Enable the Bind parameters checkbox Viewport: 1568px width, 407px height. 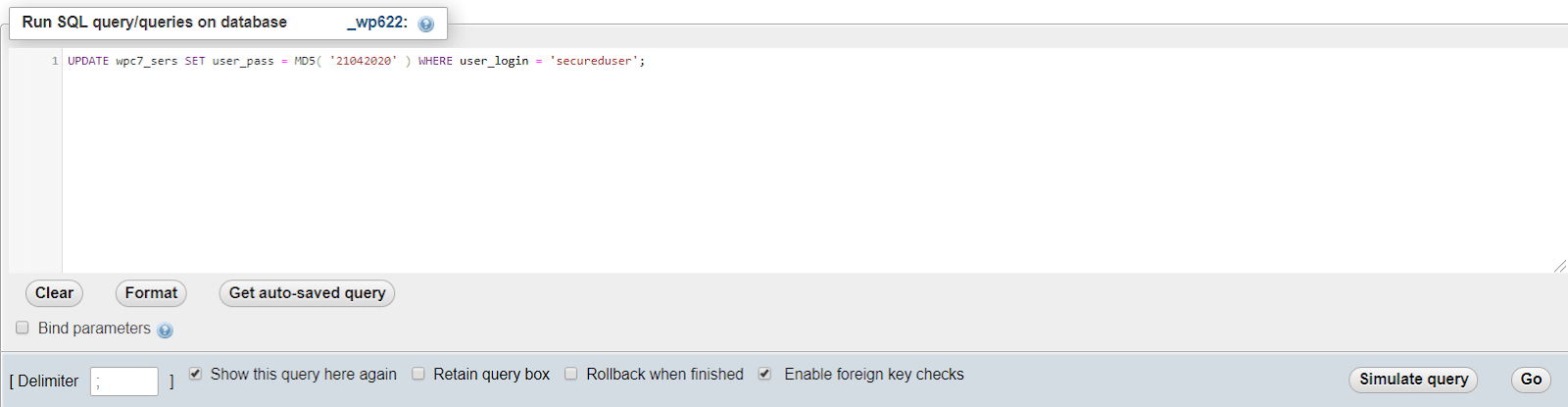click(23, 328)
